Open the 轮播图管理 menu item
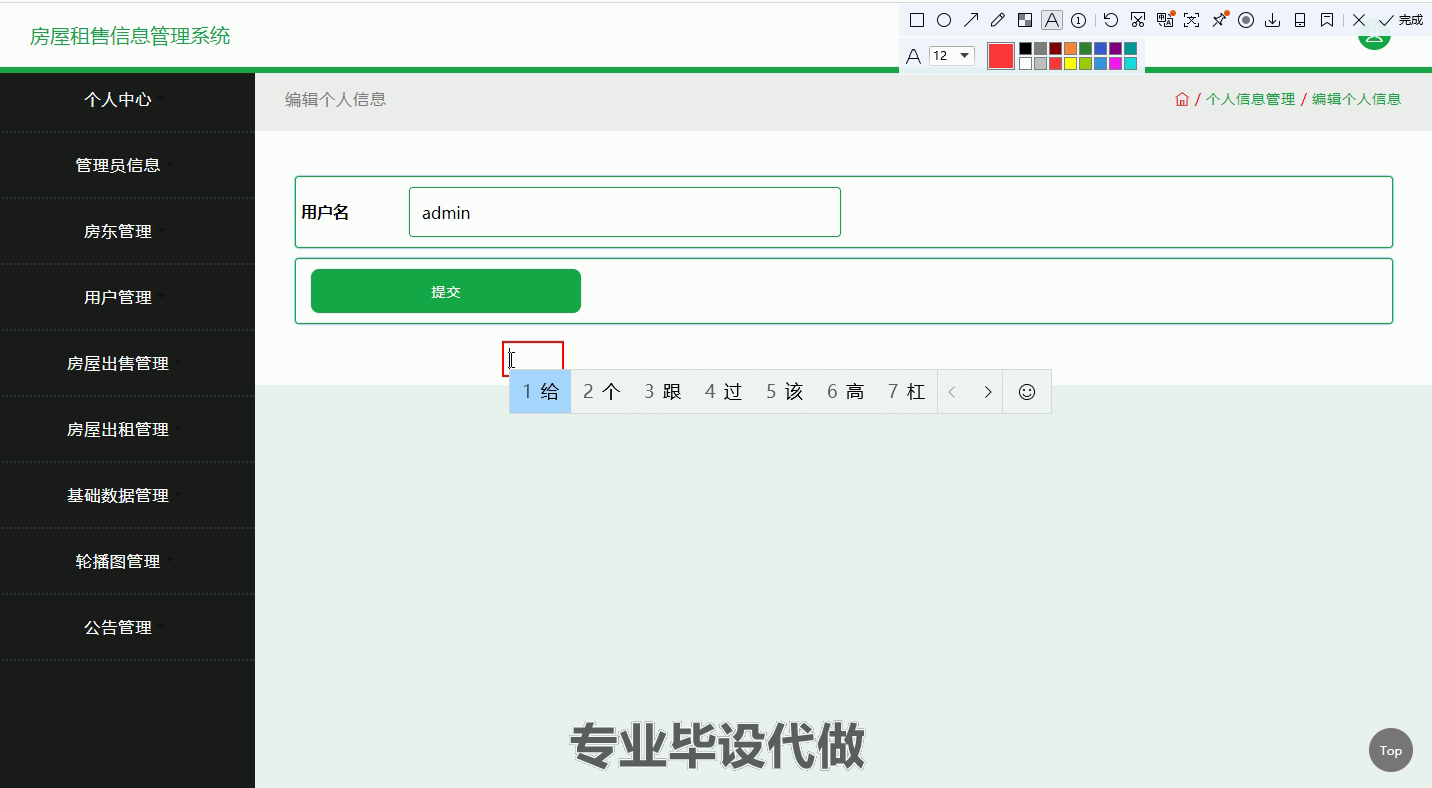The width and height of the screenshot is (1432, 788). point(118,561)
